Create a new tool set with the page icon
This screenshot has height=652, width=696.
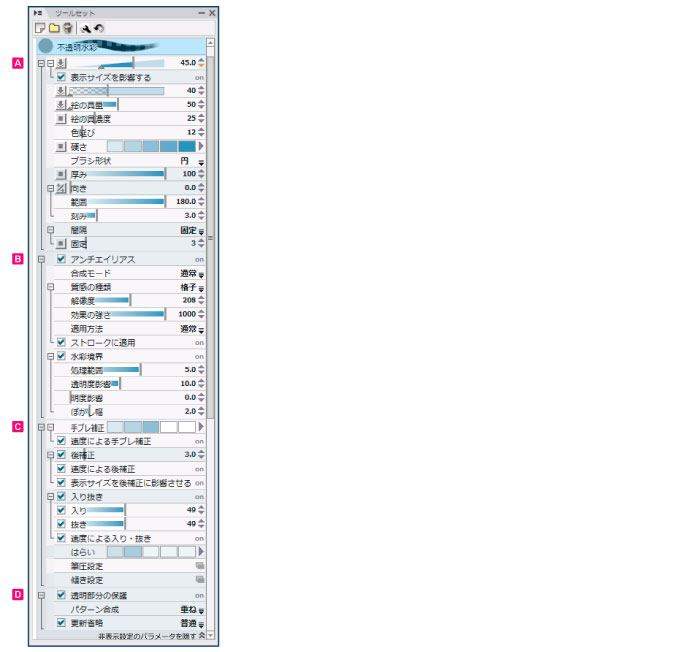point(40,28)
